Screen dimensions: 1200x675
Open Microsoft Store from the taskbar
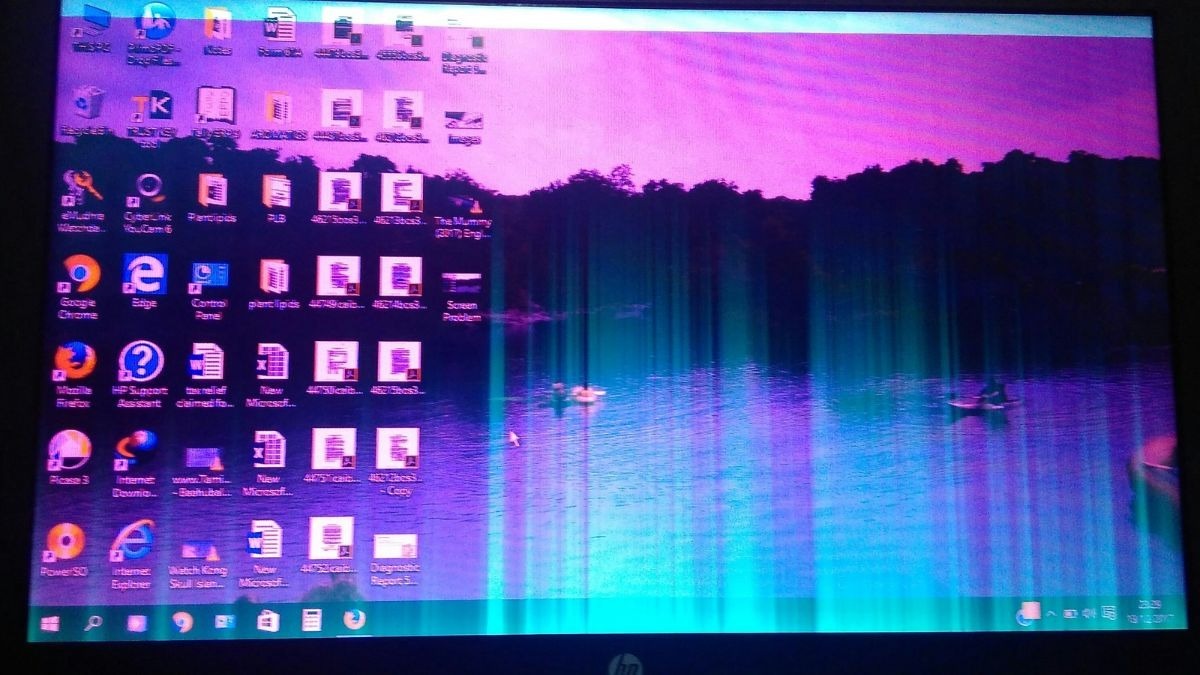(x=268, y=621)
